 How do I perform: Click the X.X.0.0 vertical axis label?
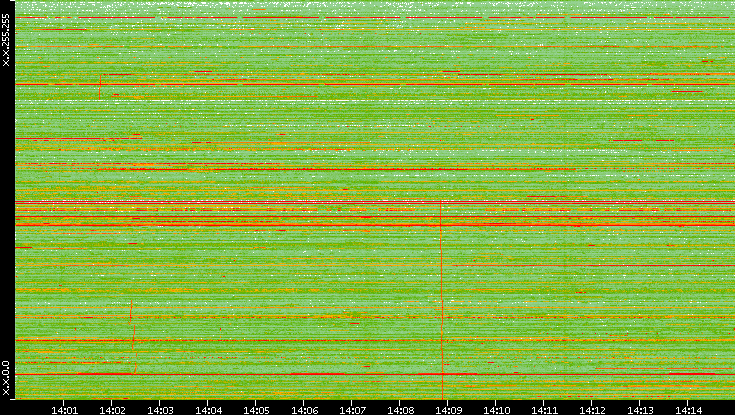coord(6,377)
